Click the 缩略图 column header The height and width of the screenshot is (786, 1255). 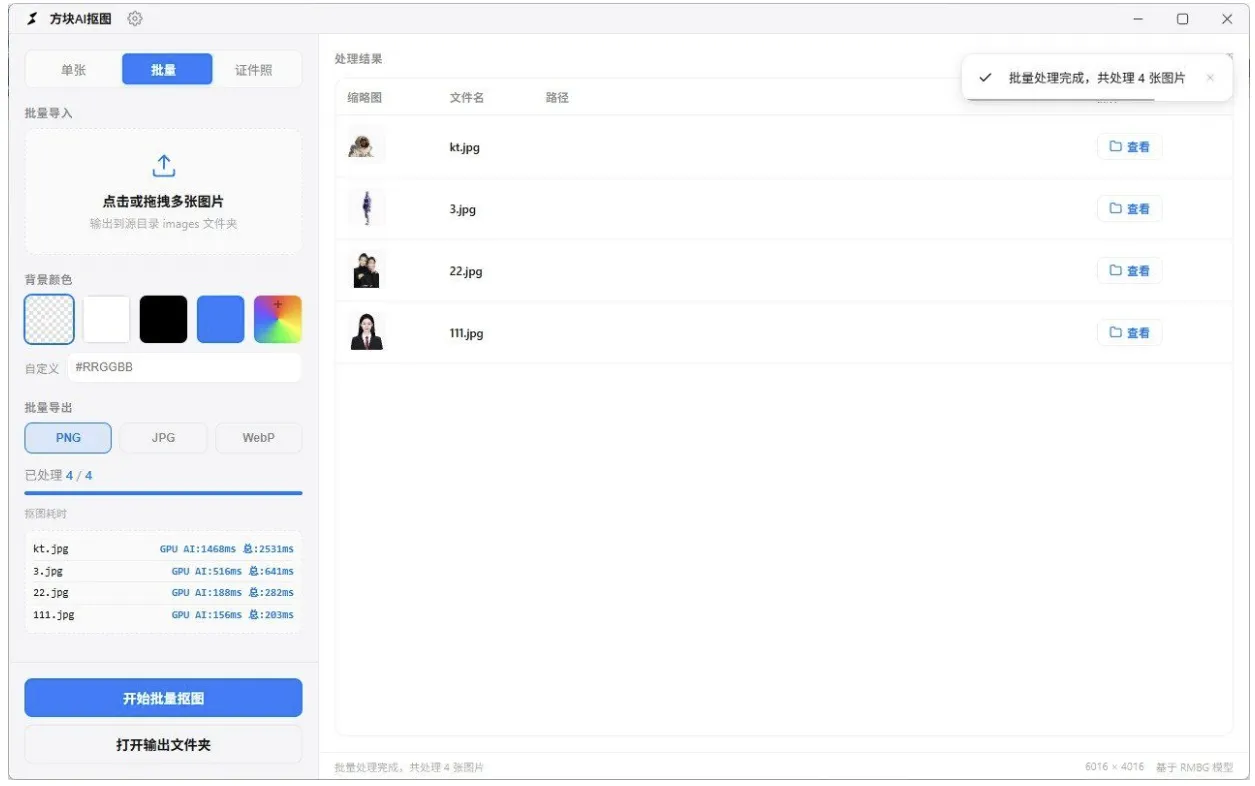(x=364, y=97)
